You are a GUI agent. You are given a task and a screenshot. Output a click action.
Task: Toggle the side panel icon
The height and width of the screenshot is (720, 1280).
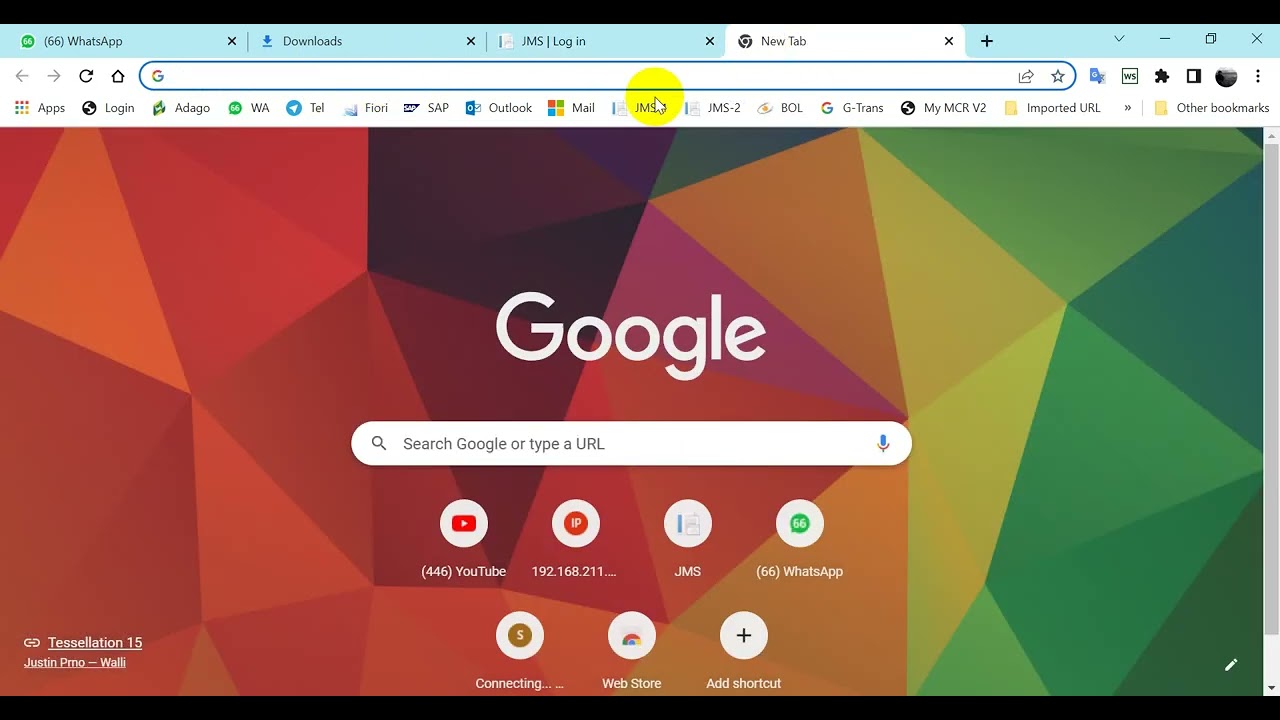[1194, 76]
